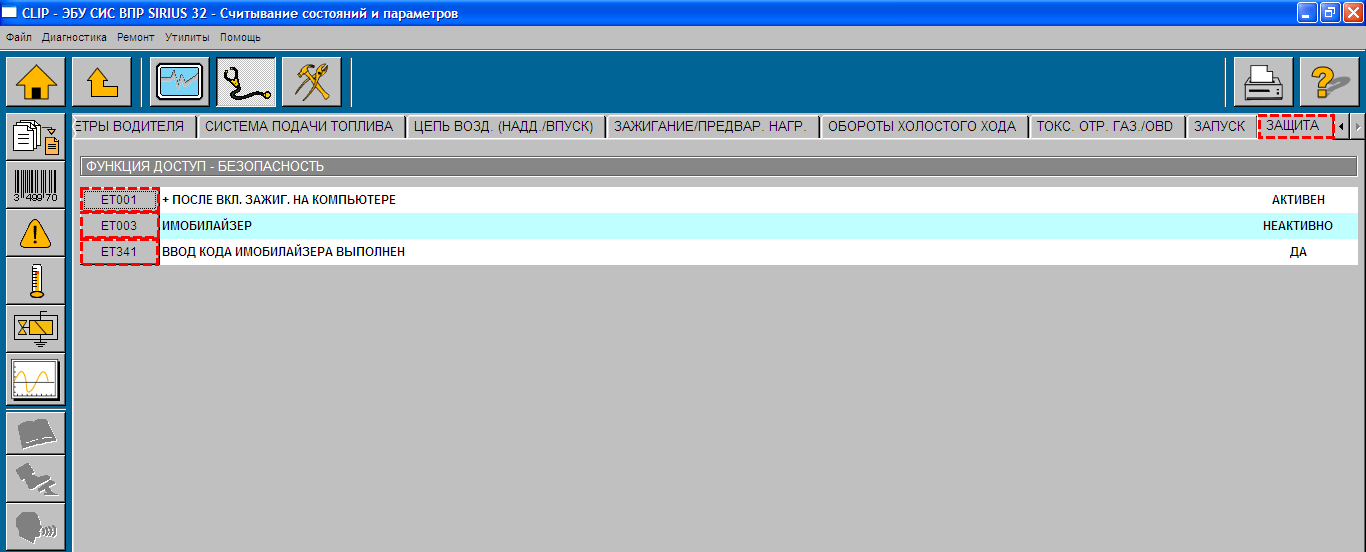
Task: Select the thermometer parameters sidebar icon
Action: click(36, 281)
